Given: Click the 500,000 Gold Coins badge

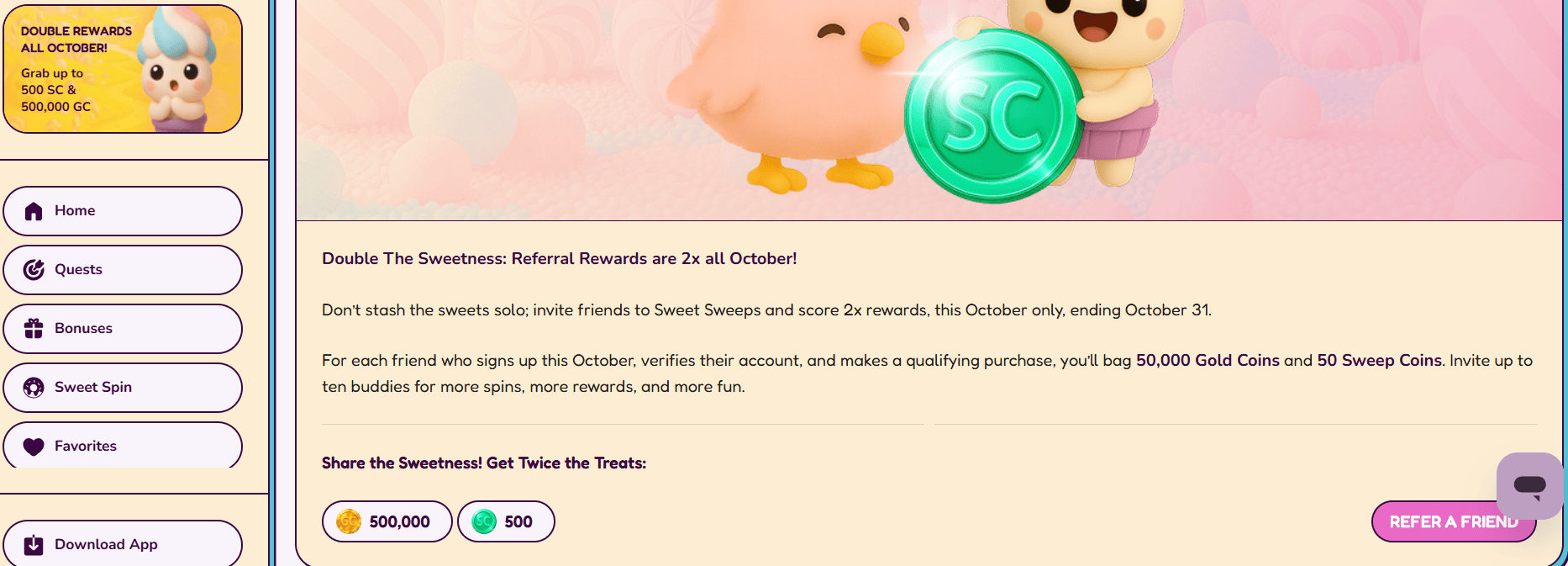Looking at the screenshot, I should point(387,521).
